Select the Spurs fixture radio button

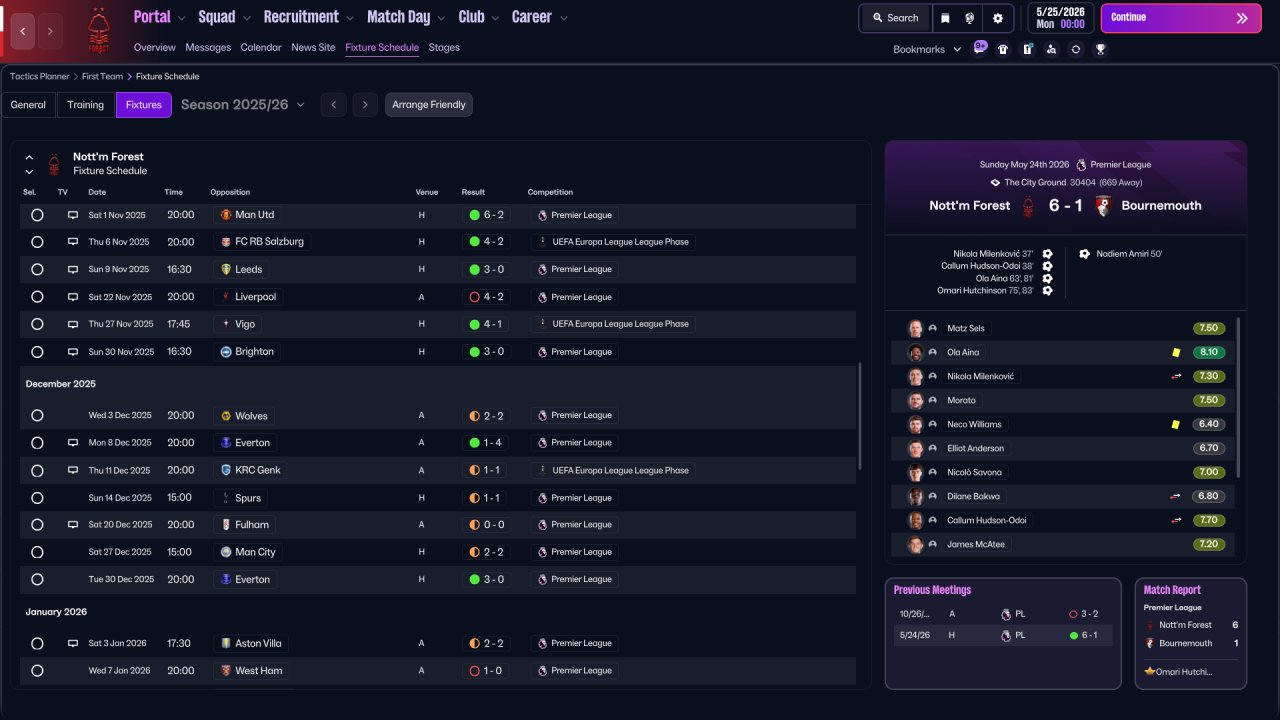click(37, 498)
